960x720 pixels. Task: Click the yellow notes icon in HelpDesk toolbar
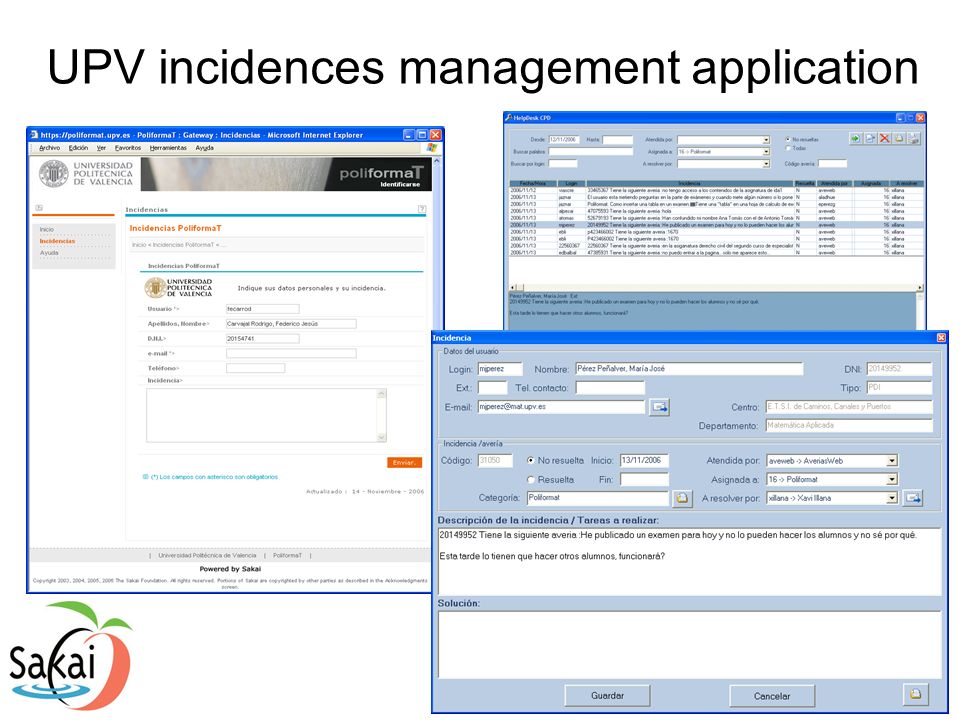[x=899, y=138]
